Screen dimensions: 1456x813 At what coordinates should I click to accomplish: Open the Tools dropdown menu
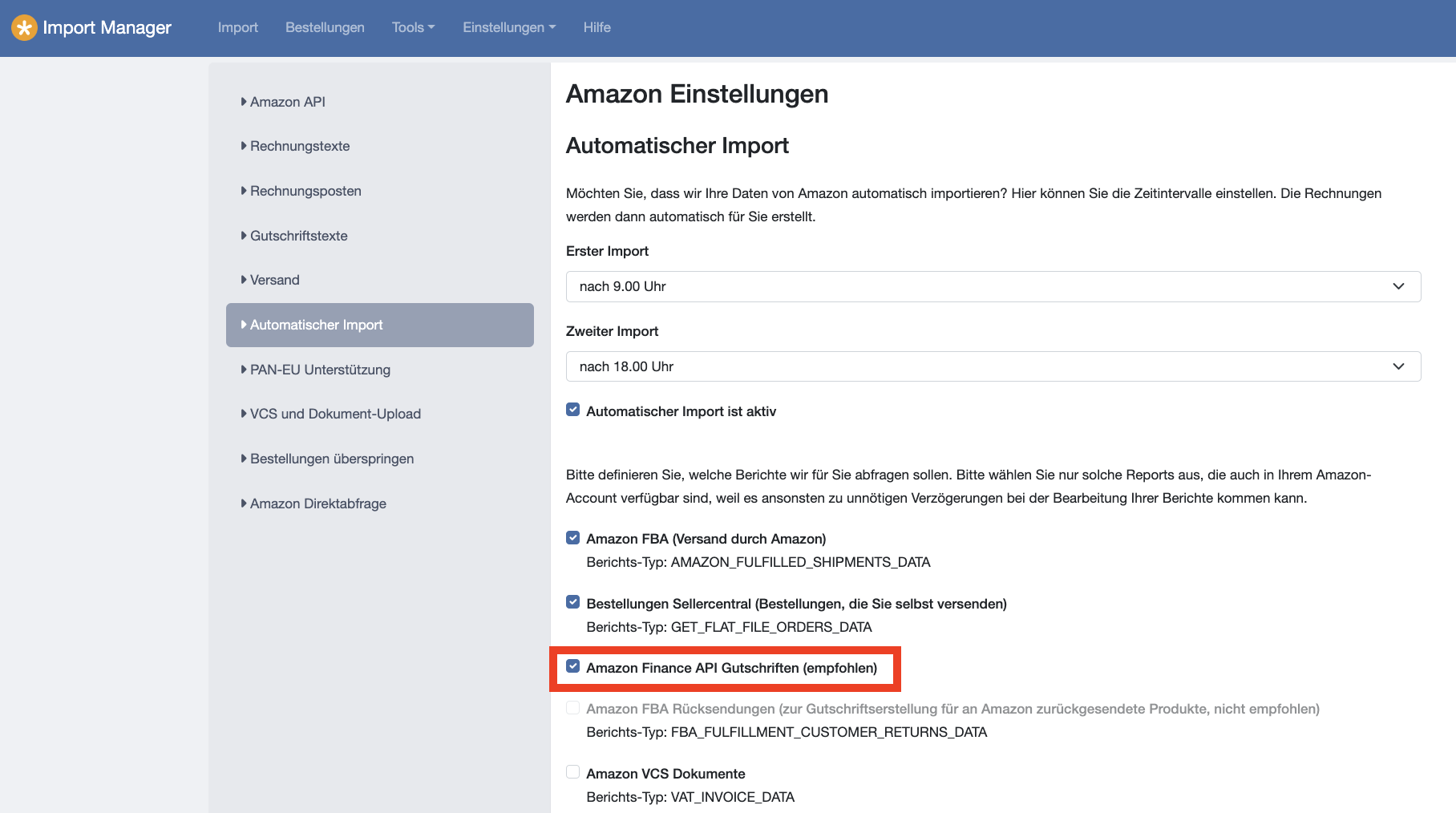tap(413, 27)
